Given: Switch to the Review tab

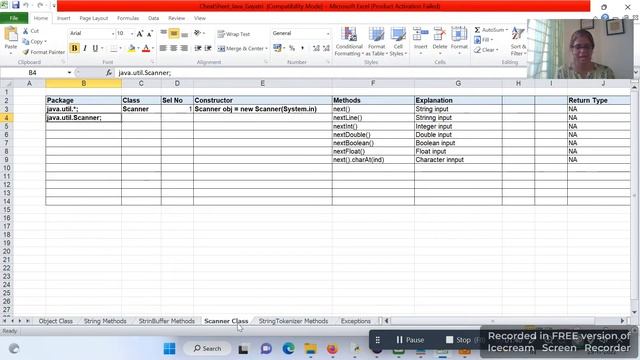Looking at the screenshot, I should 176,18.
